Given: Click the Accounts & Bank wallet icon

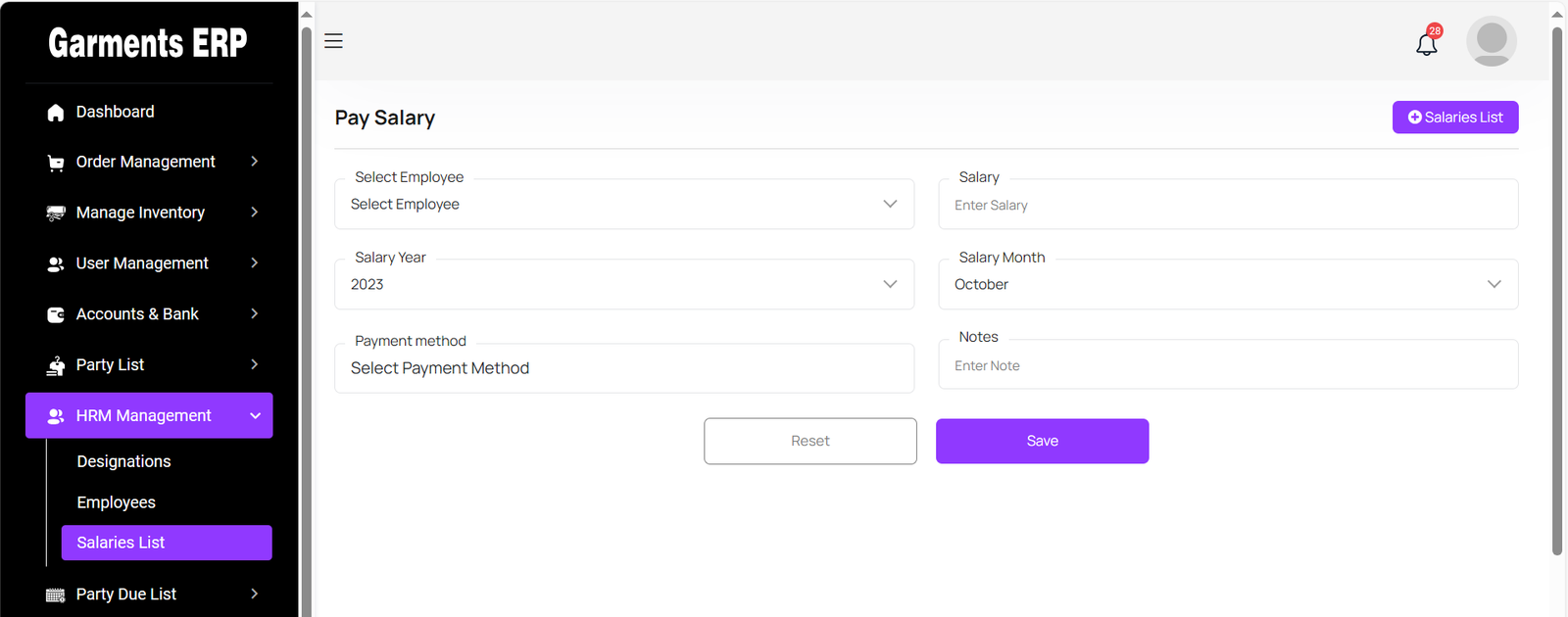Looking at the screenshot, I should pos(56,314).
